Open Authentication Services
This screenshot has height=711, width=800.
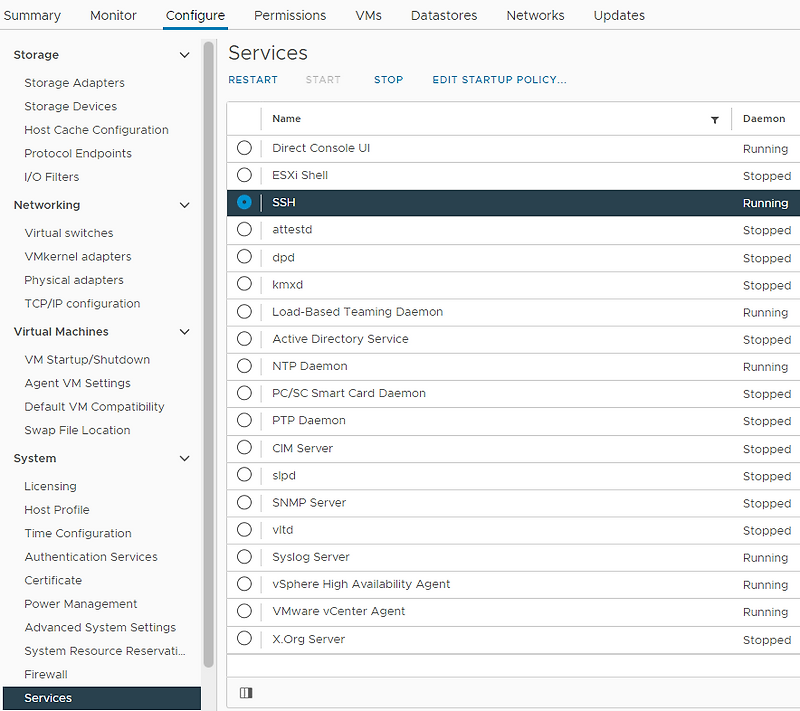(x=91, y=556)
